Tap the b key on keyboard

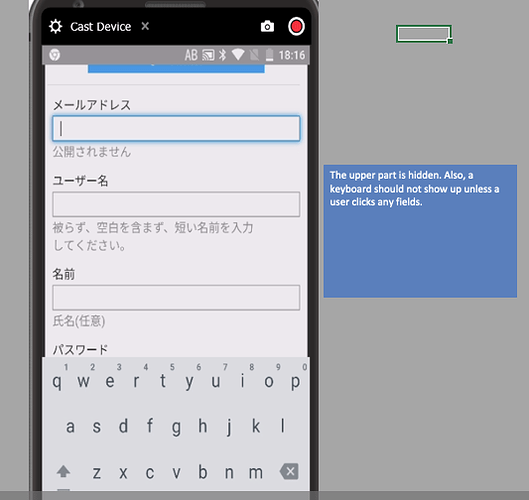(x=202, y=472)
